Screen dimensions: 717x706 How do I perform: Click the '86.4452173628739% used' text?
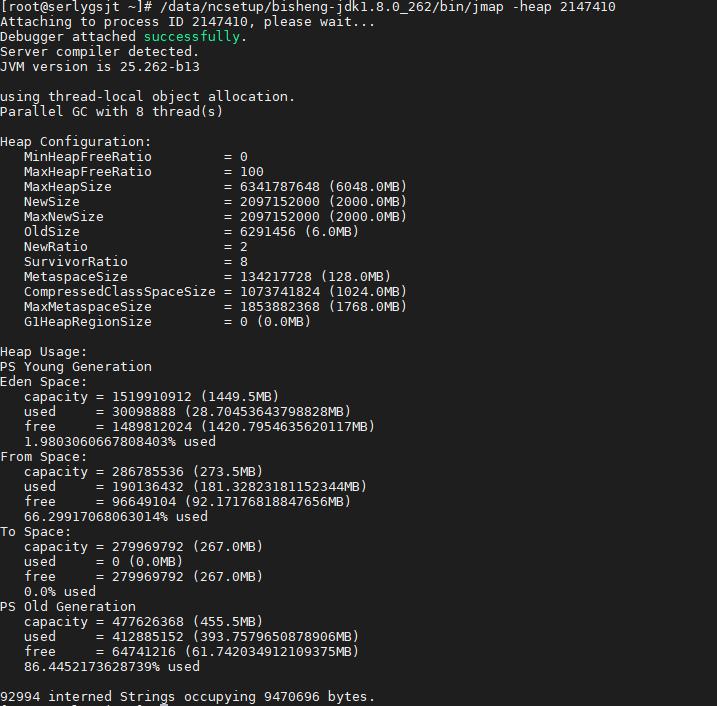pyautogui.click(x=112, y=667)
